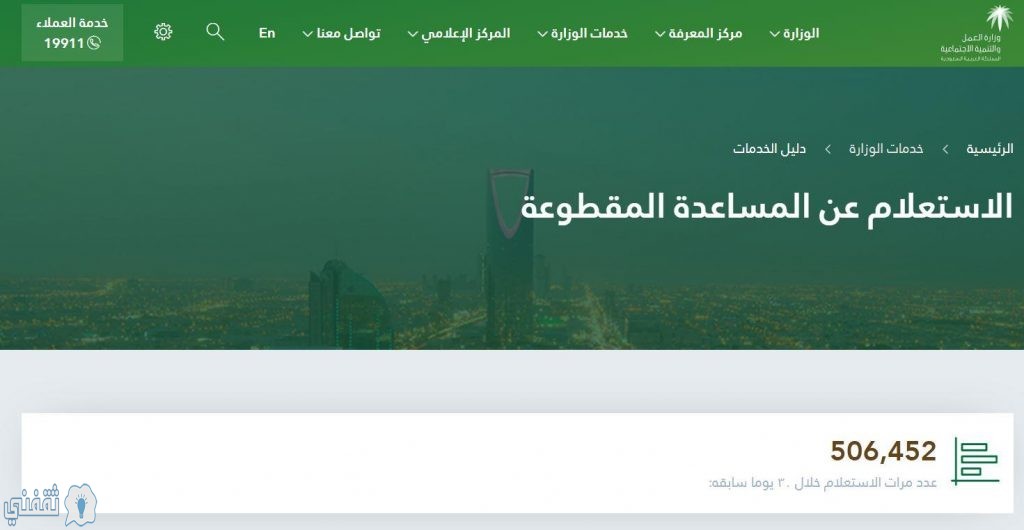This screenshot has height=530, width=1024.
Task: Click the lightbulb watermark logo
Action: click(x=80, y=505)
